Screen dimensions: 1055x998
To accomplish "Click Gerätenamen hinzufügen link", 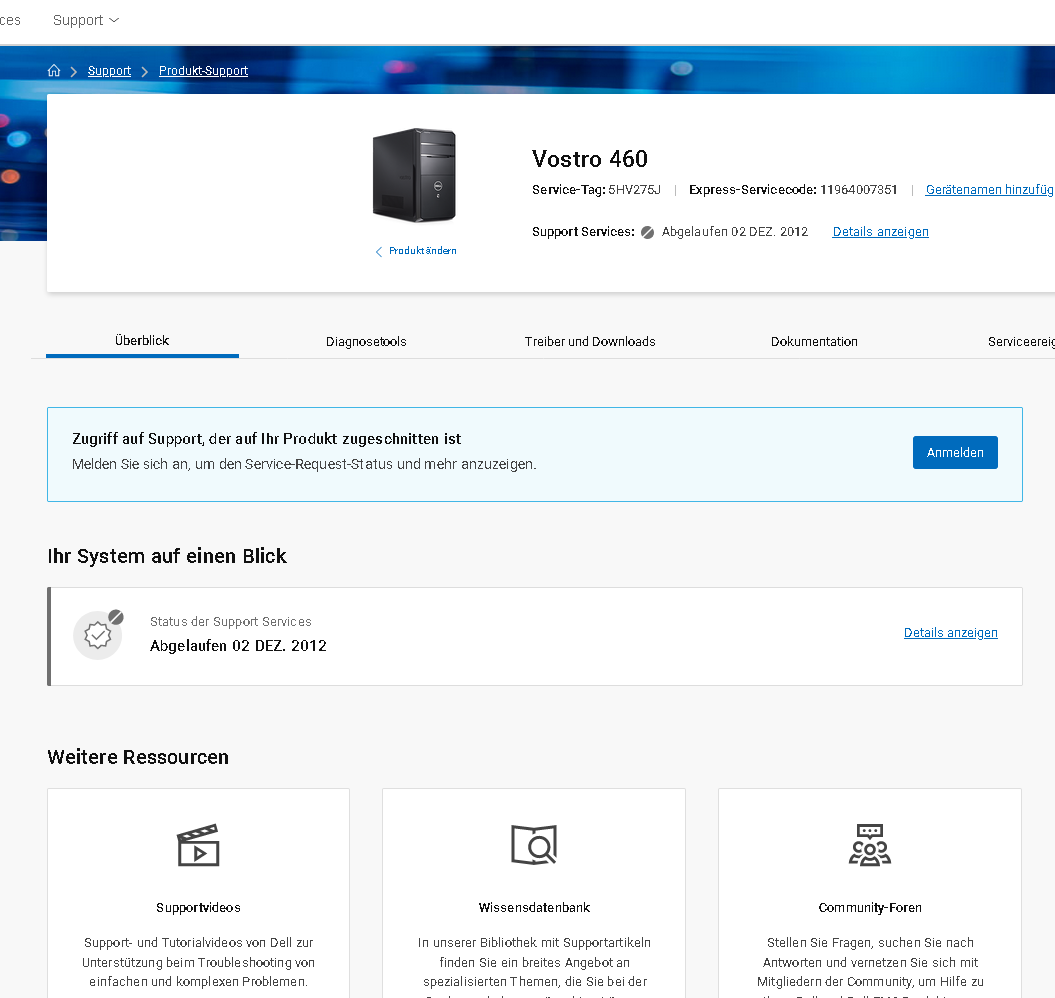I will (x=990, y=190).
